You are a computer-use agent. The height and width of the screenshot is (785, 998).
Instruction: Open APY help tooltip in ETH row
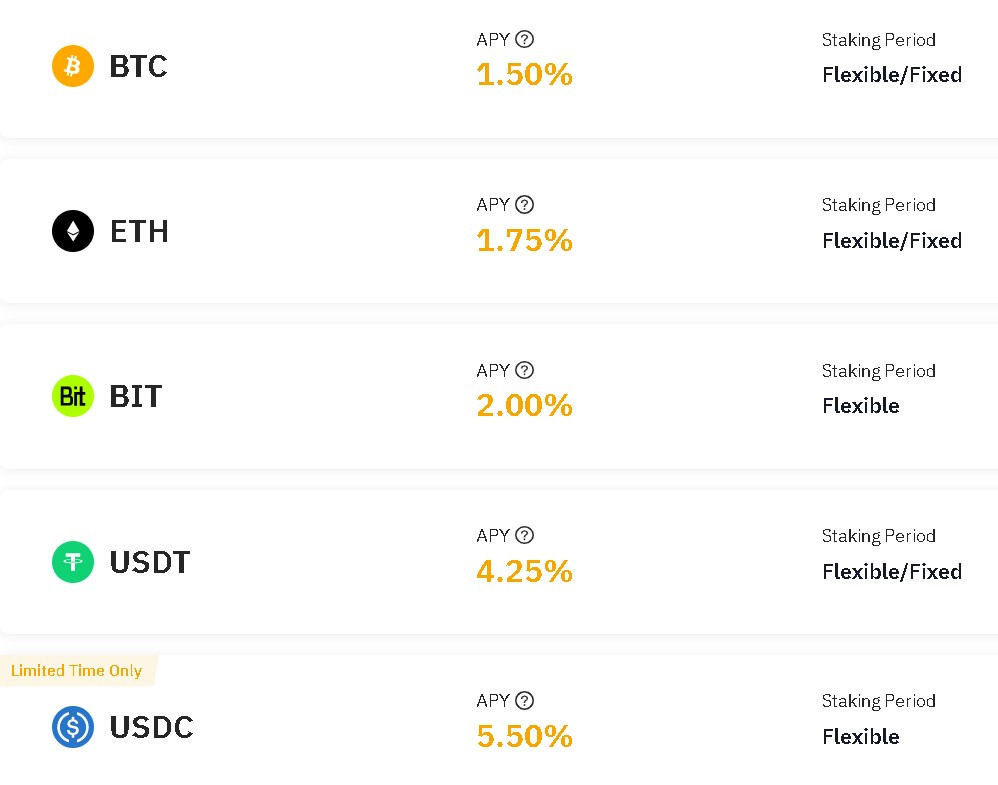click(524, 204)
